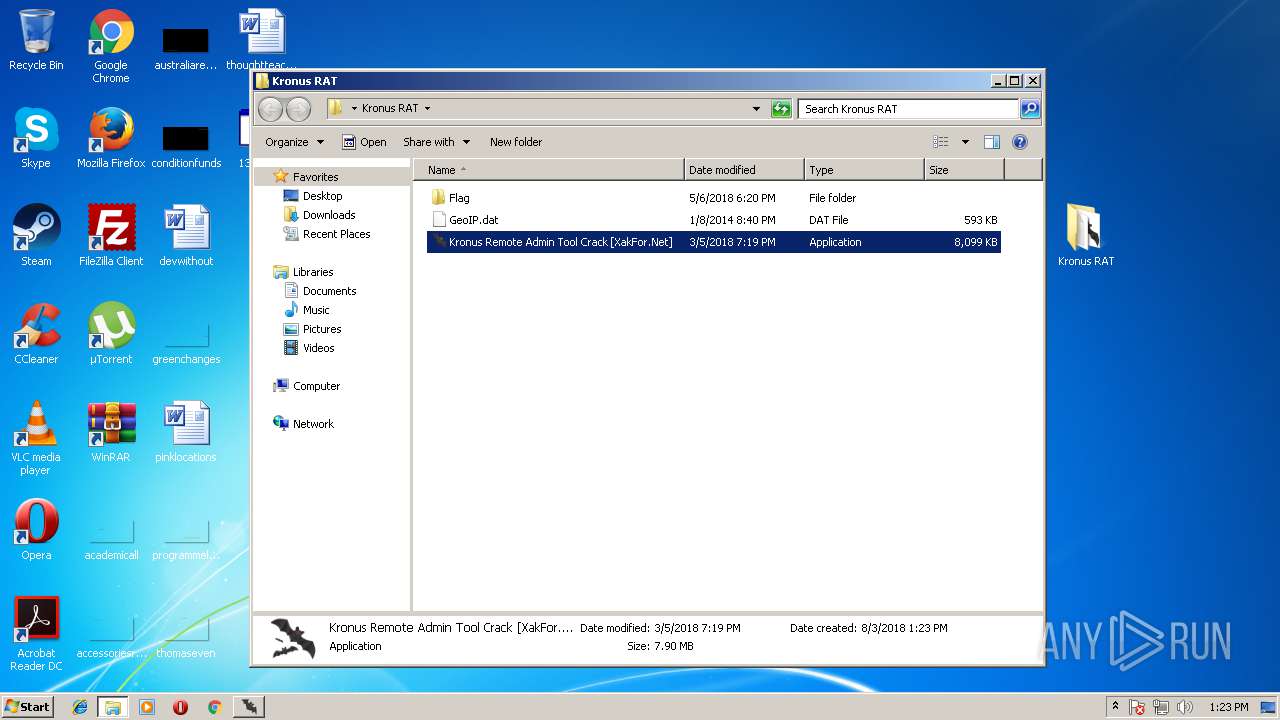Select the Kronus RAT folder on desktop
The image size is (1280, 720).
[x=1085, y=236]
